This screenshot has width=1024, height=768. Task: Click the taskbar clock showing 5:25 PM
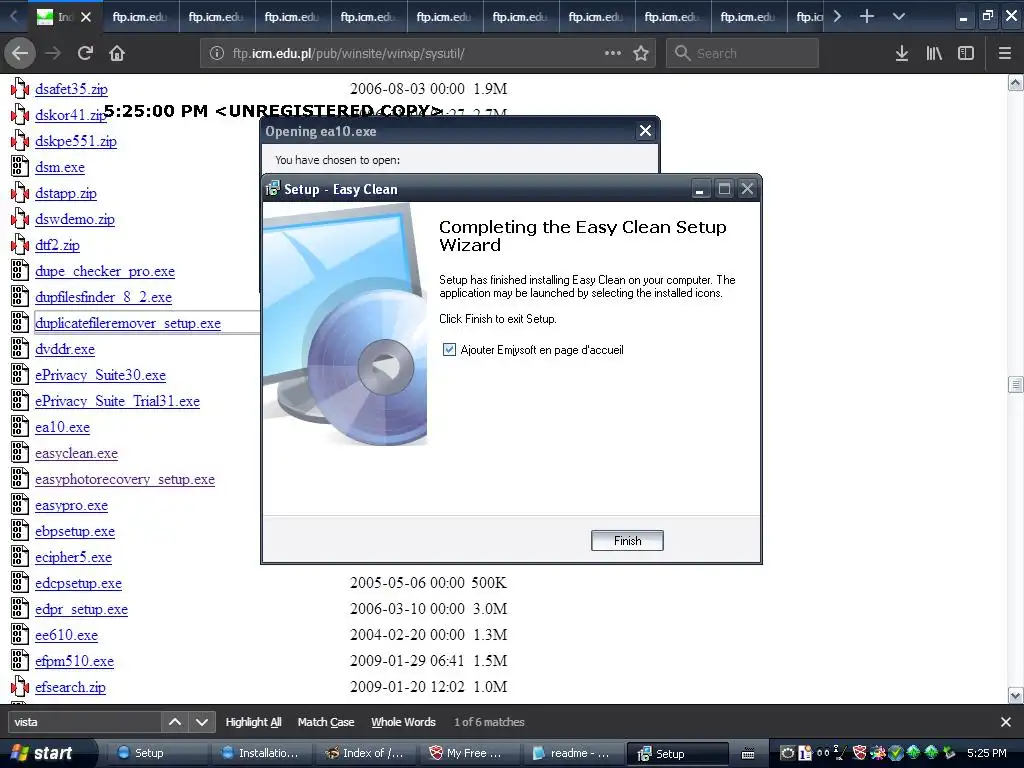[986, 753]
